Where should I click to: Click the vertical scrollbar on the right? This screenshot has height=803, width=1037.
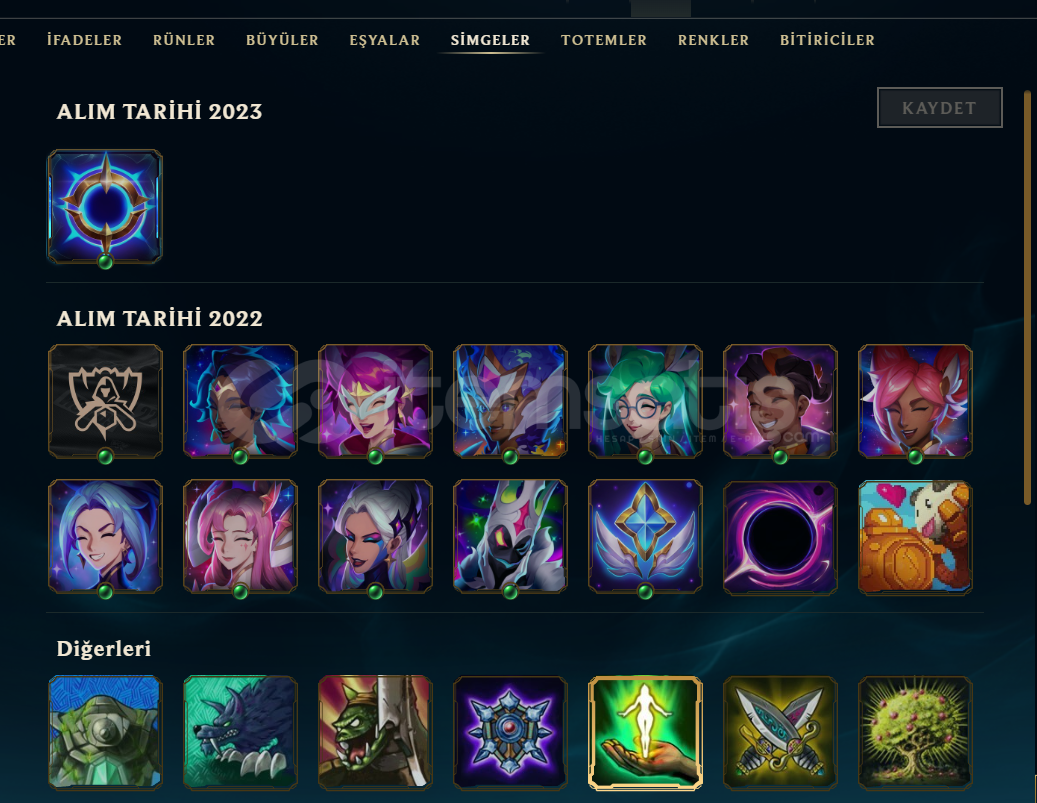click(1027, 298)
